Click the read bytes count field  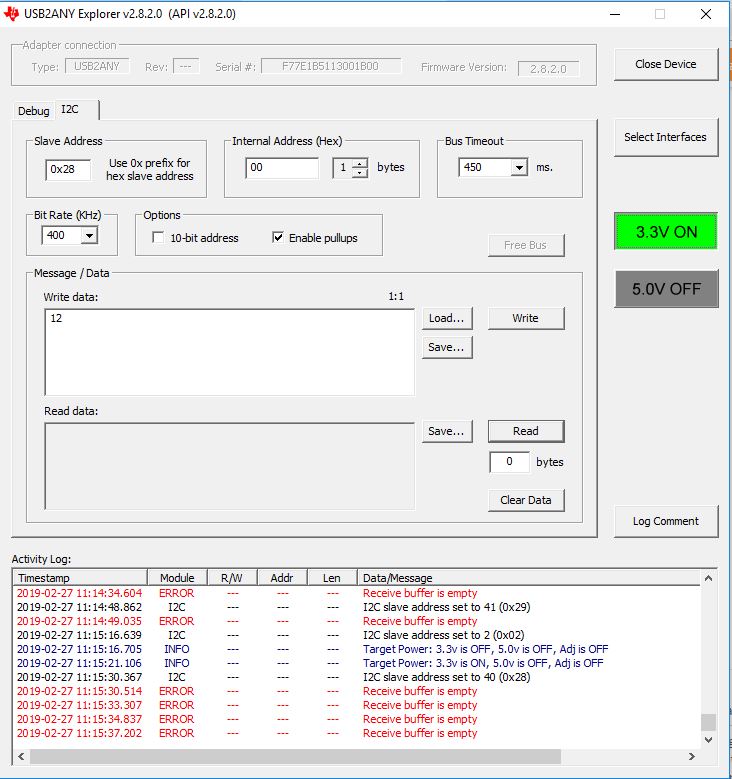pyautogui.click(x=509, y=462)
